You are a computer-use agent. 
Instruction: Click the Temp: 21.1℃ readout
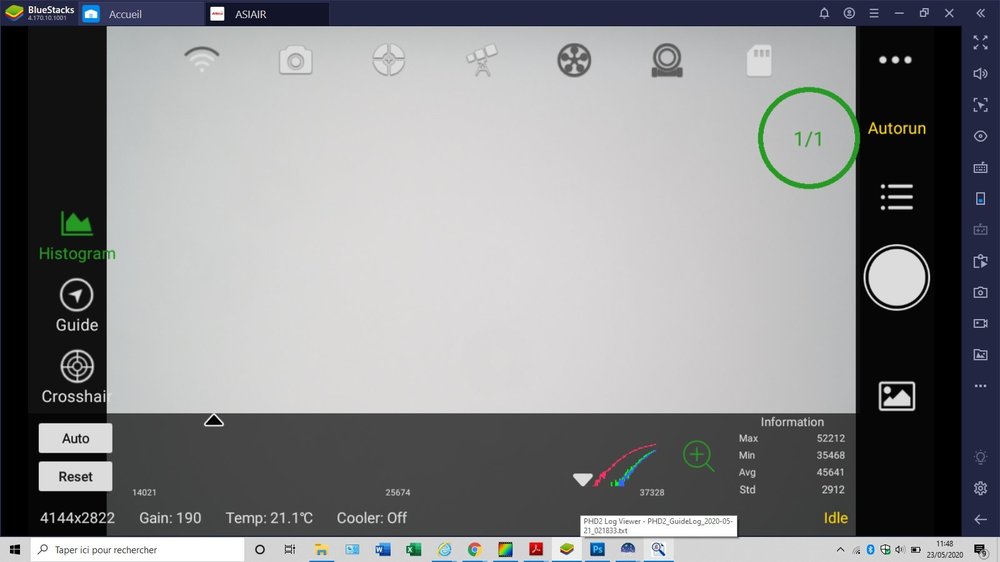coord(269,518)
